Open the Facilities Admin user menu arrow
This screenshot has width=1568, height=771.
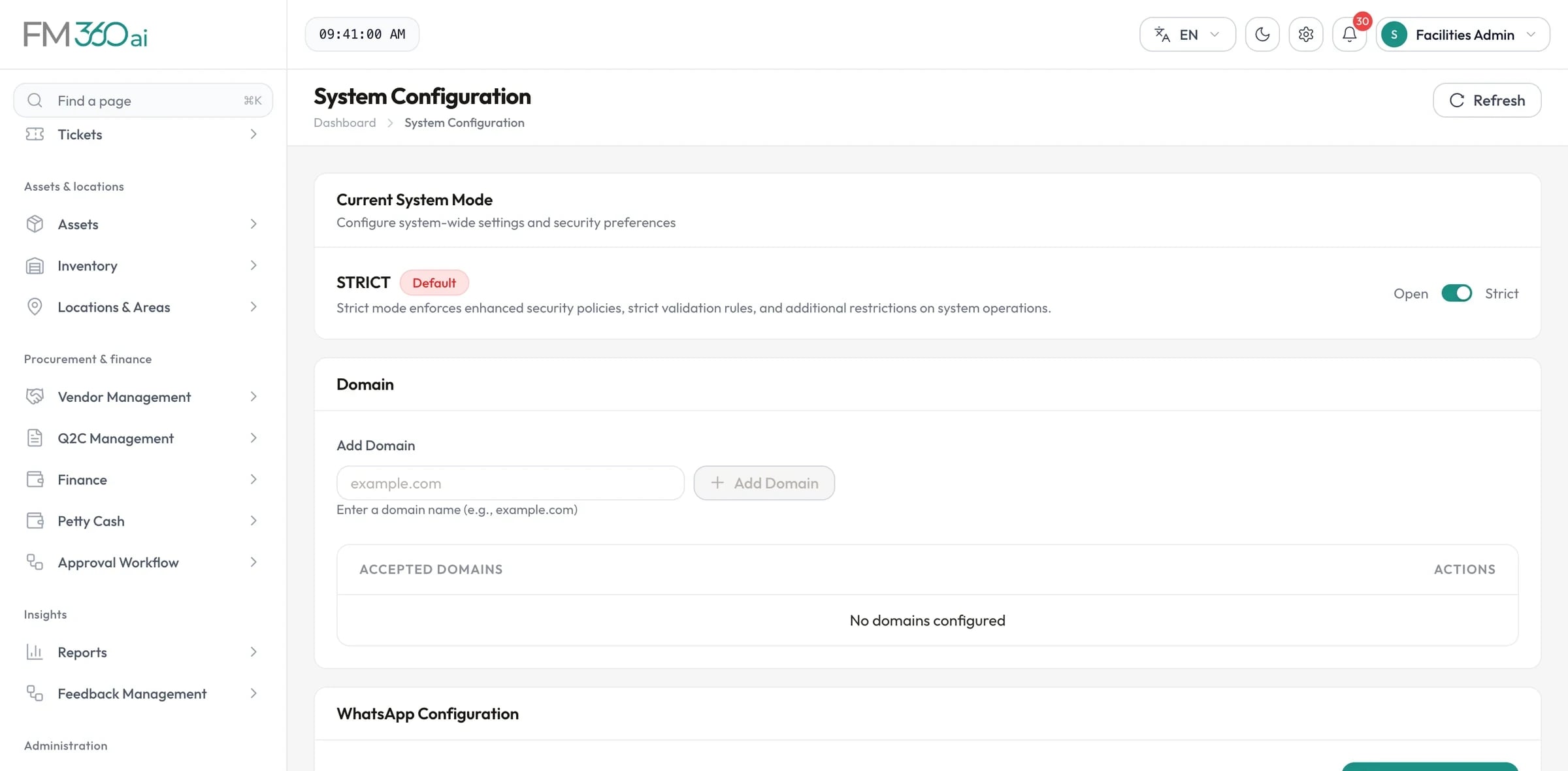tap(1531, 35)
